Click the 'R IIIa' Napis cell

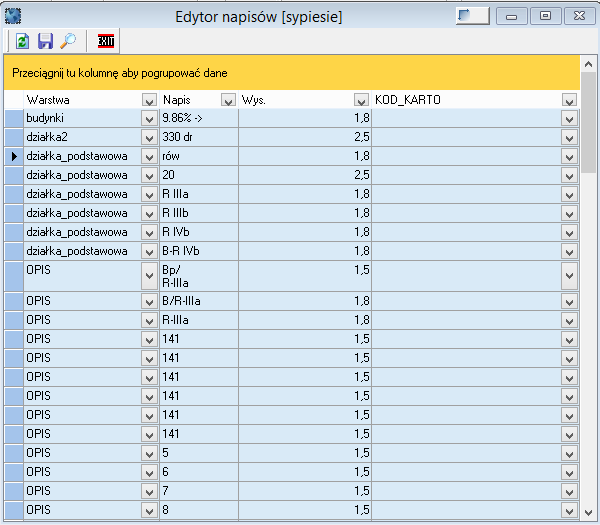tap(199, 194)
